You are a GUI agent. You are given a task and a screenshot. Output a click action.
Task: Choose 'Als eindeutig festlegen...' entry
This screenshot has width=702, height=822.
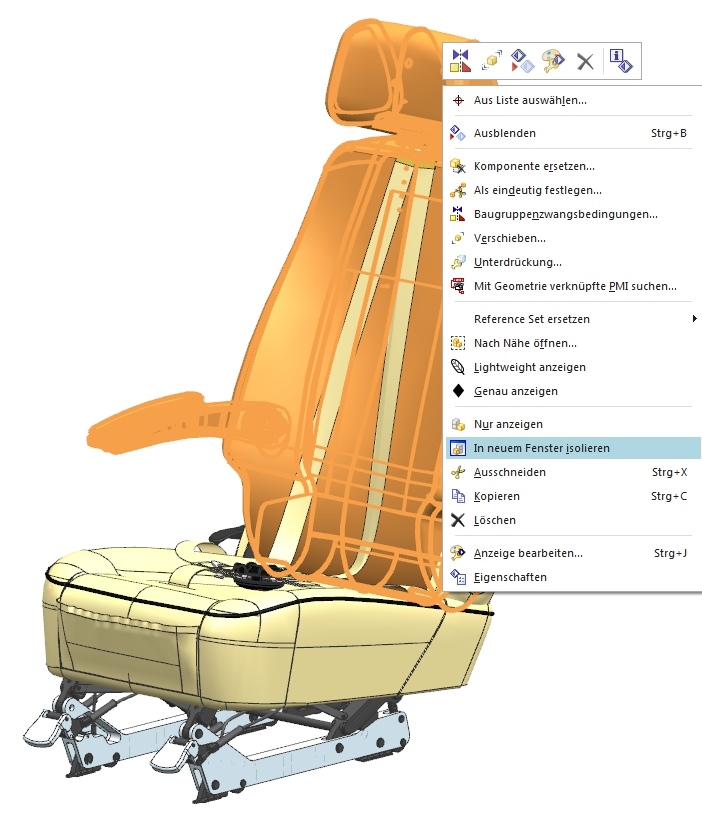(573, 190)
